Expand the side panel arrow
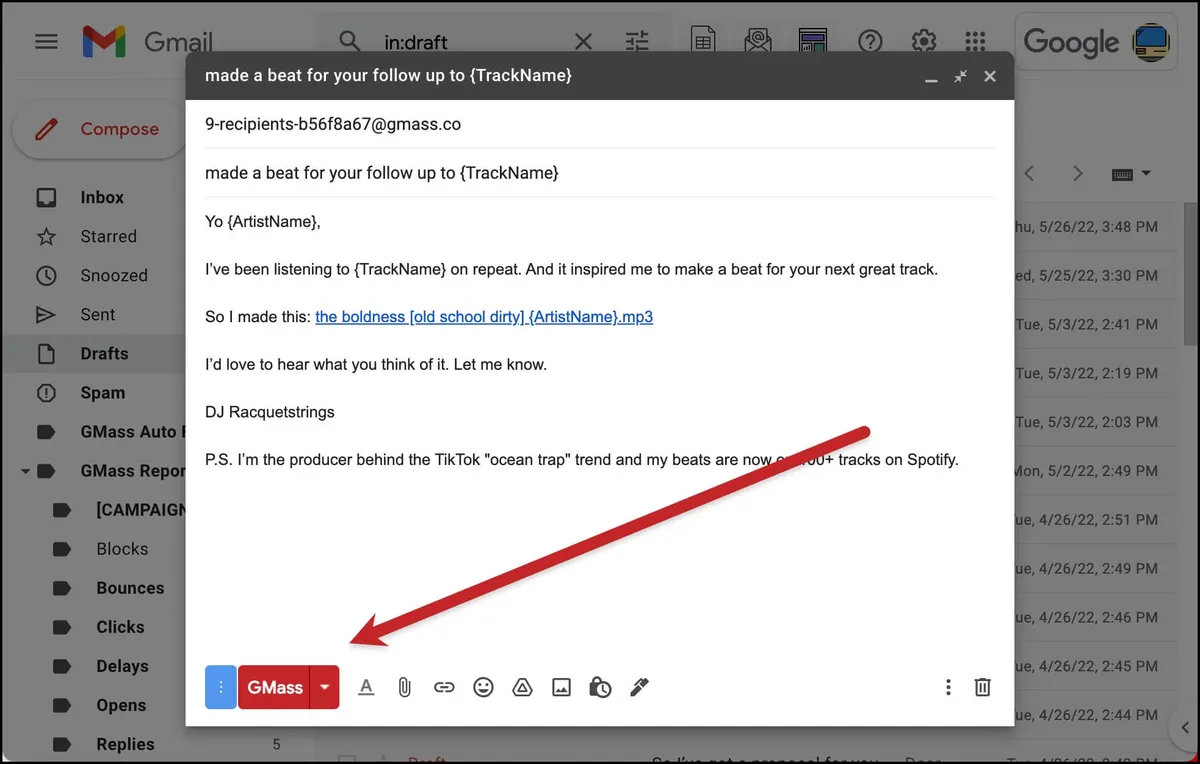This screenshot has width=1200, height=764. pyautogui.click(x=1183, y=728)
